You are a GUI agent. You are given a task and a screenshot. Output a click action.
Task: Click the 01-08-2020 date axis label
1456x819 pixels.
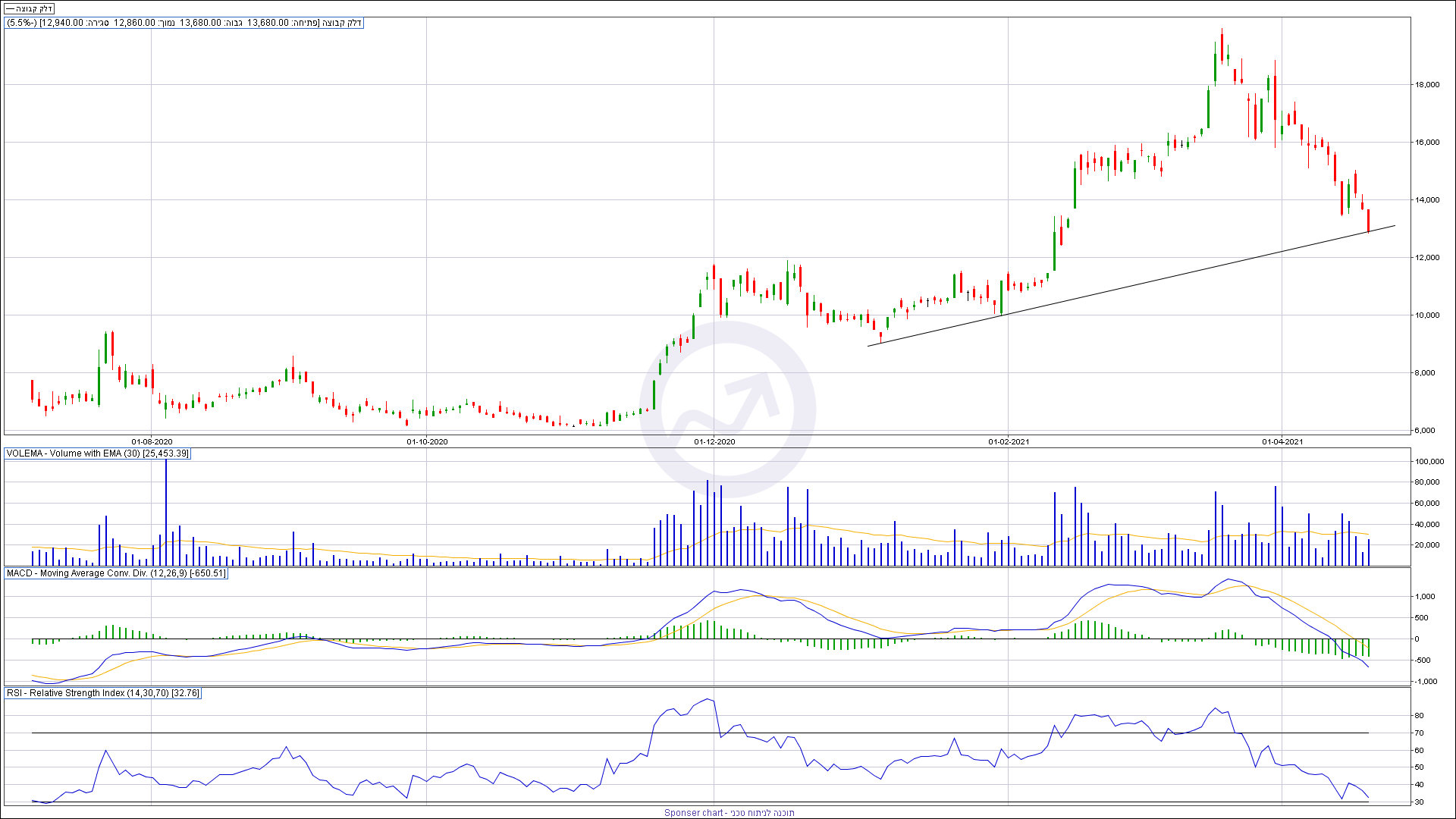coord(152,441)
